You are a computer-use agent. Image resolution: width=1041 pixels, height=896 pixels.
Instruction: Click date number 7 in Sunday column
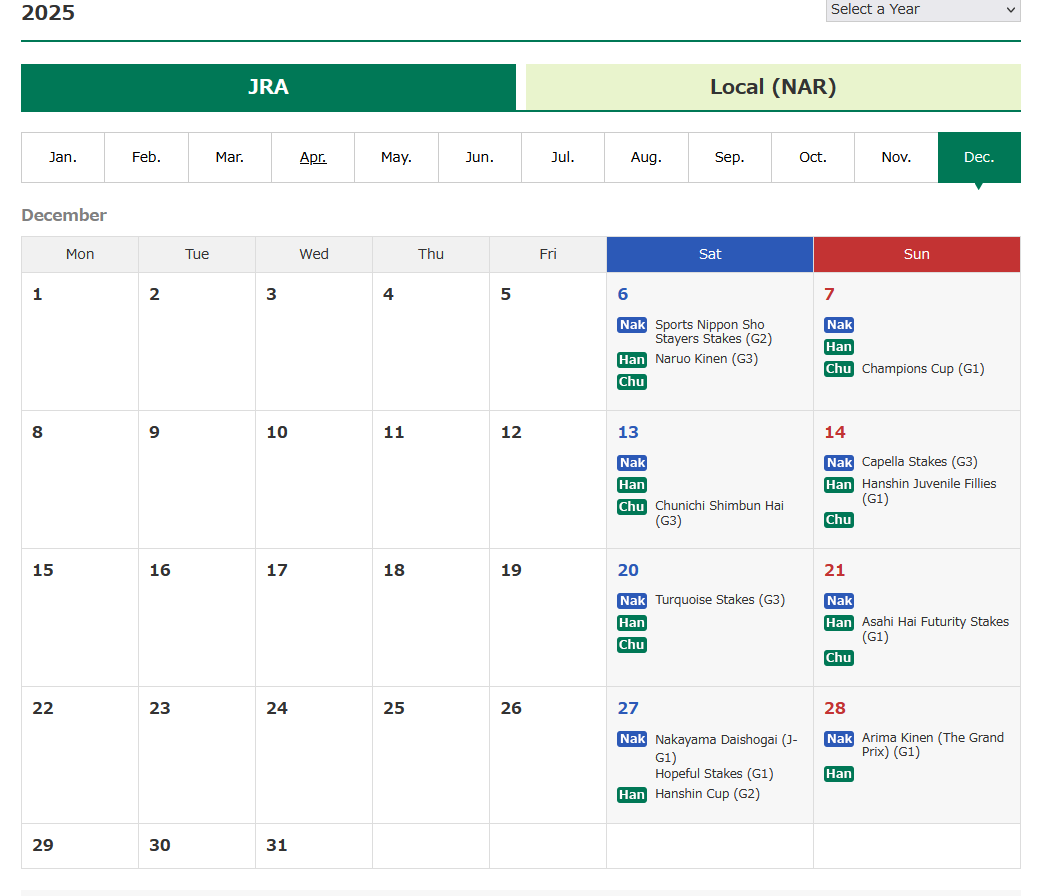click(x=829, y=295)
